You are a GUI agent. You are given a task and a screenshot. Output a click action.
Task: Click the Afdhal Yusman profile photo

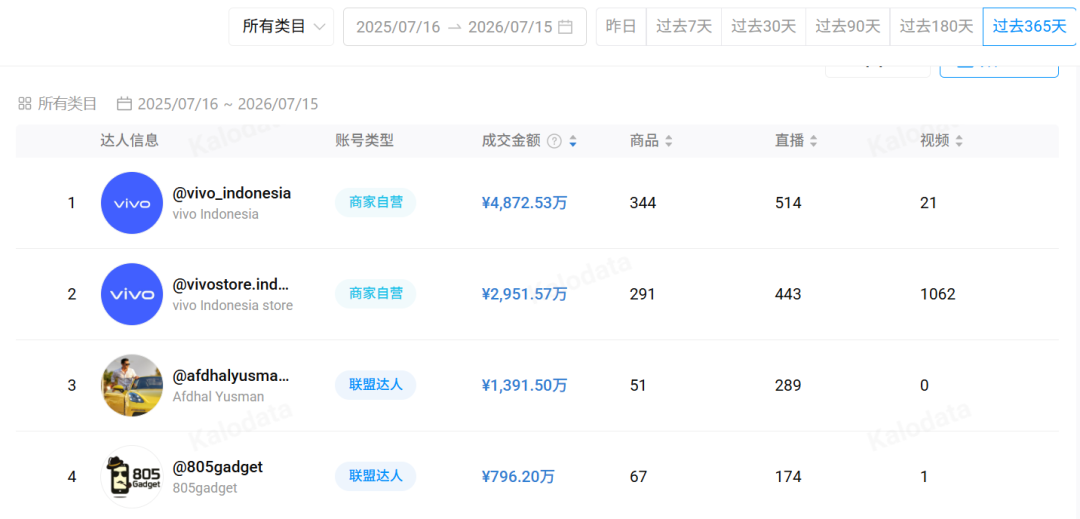pos(132,385)
